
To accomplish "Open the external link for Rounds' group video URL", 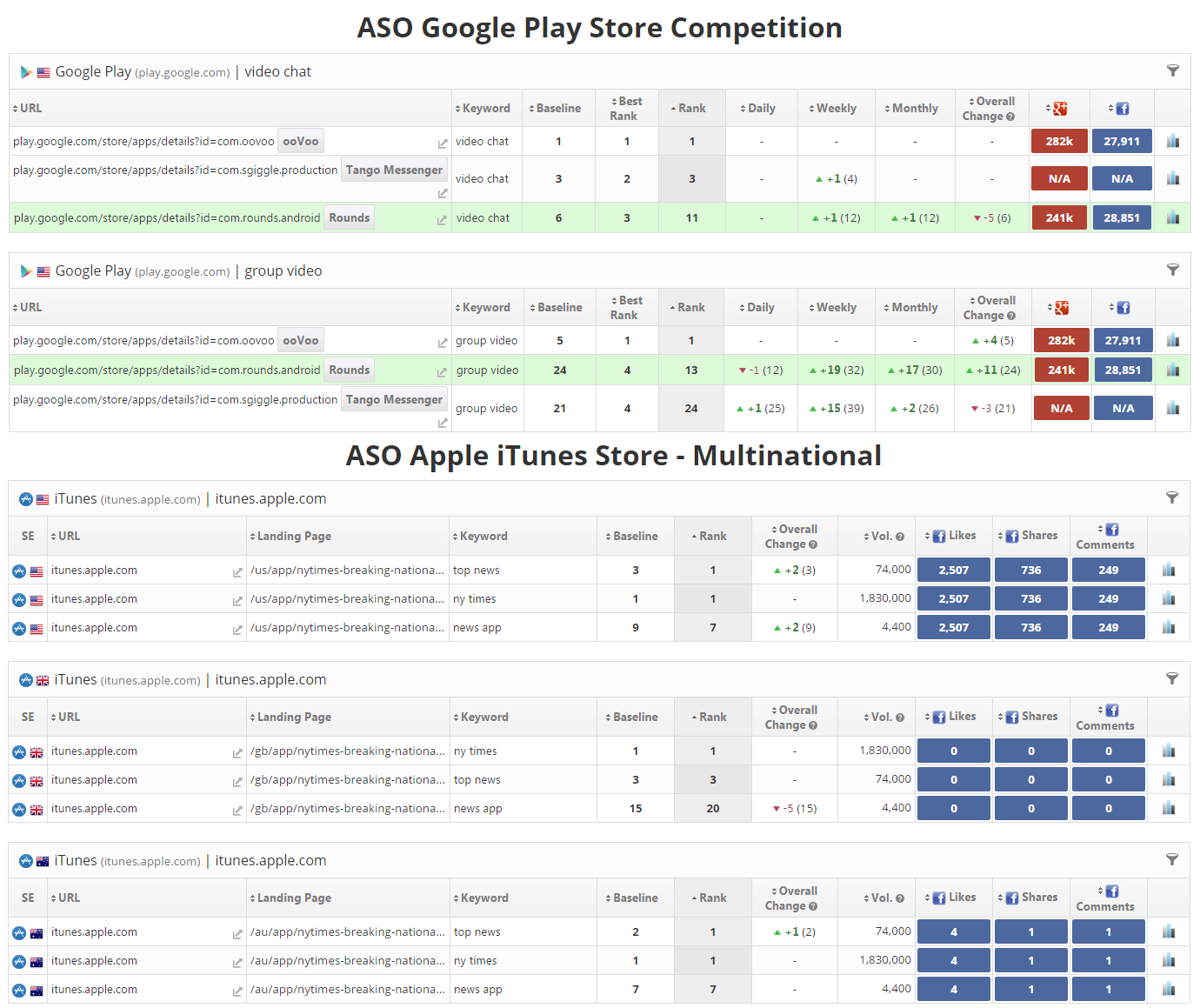I will click(x=442, y=372).
